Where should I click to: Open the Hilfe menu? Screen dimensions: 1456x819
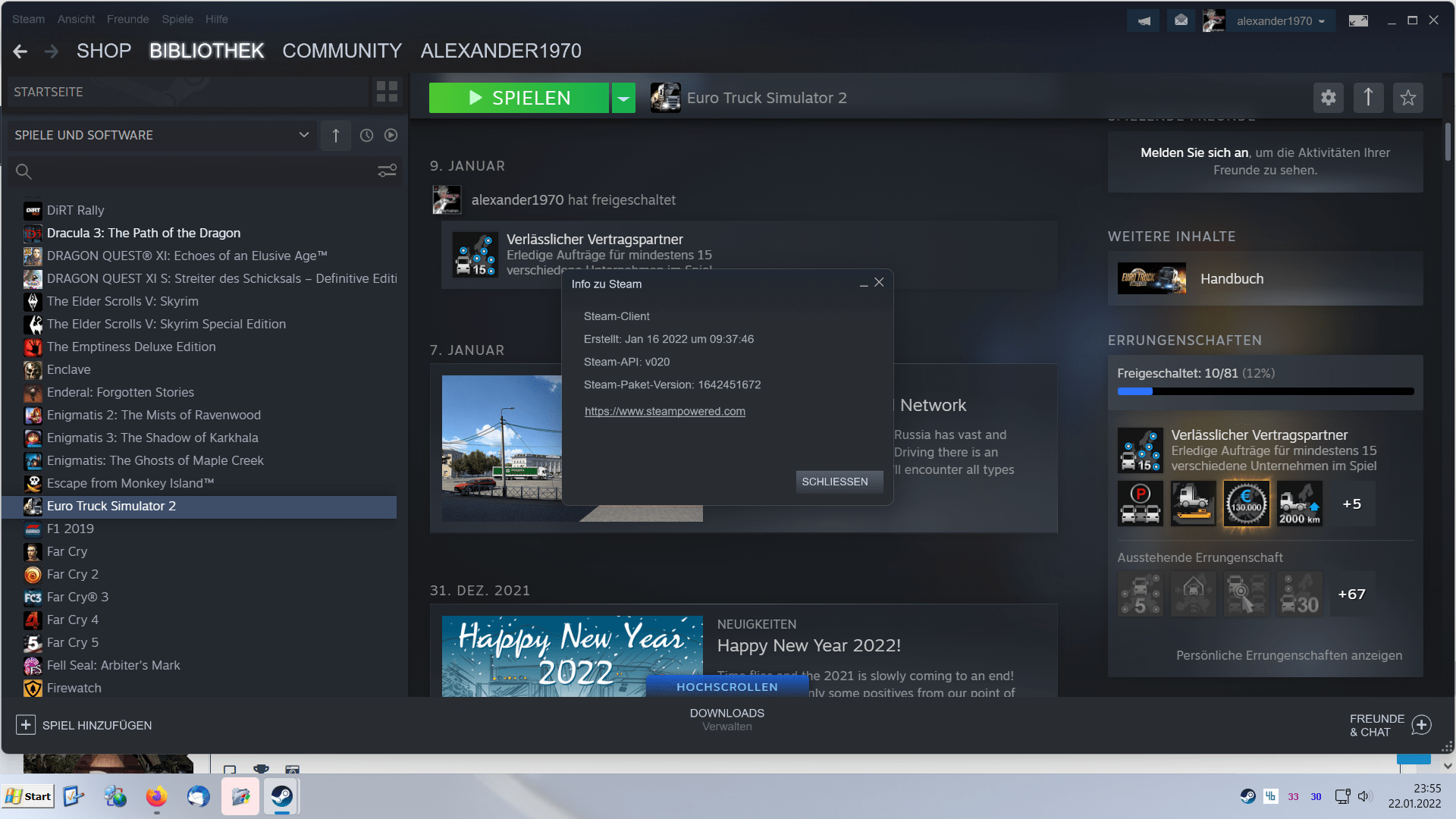coord(216,19)
